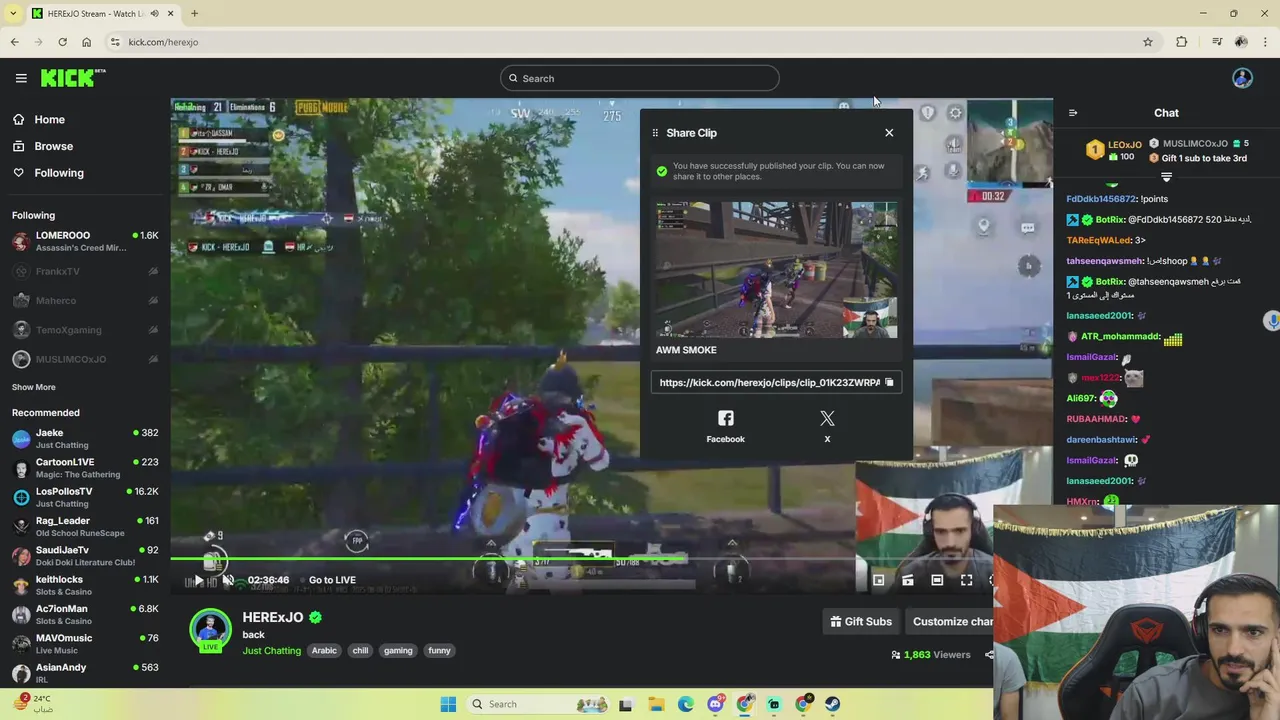Open the HERExJO channel avatar
This screenshot has height=720, width=1280.
(211, 630)
